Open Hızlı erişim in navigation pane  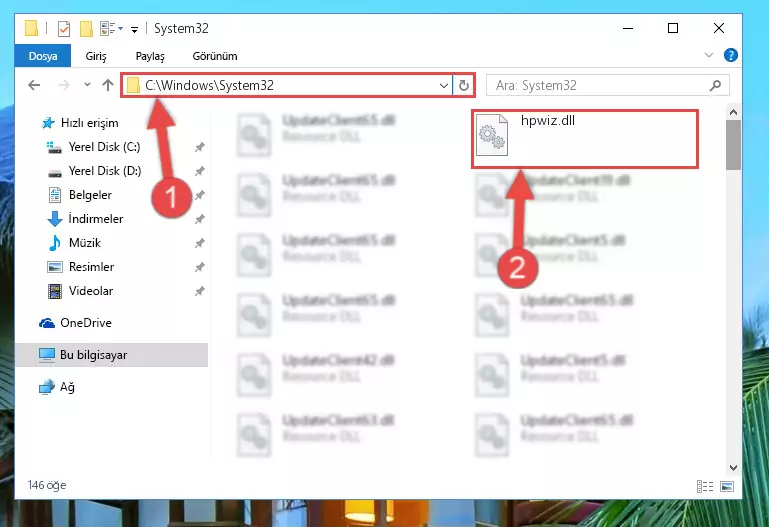[x=89, y=123]
